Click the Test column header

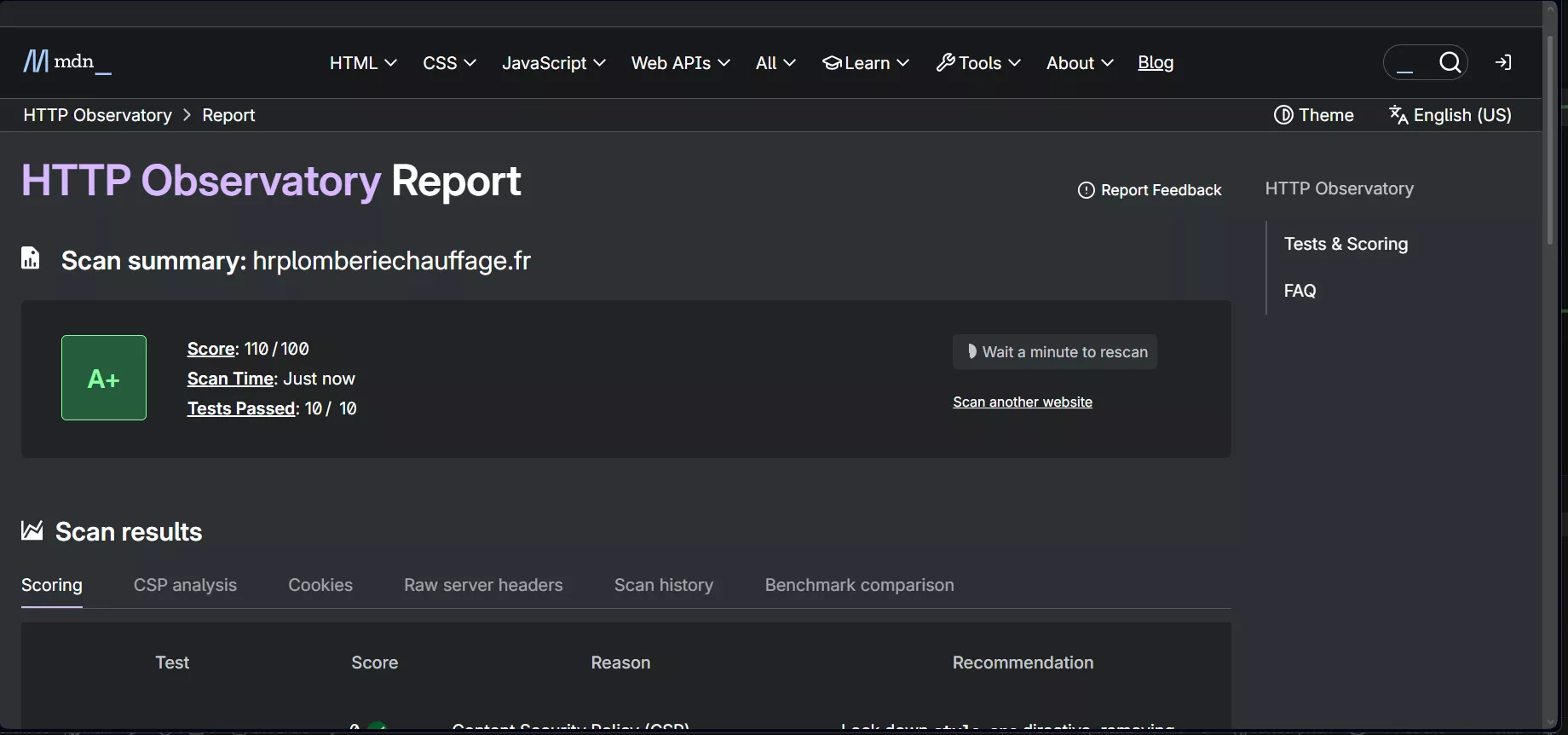click(x=172, y=663)
